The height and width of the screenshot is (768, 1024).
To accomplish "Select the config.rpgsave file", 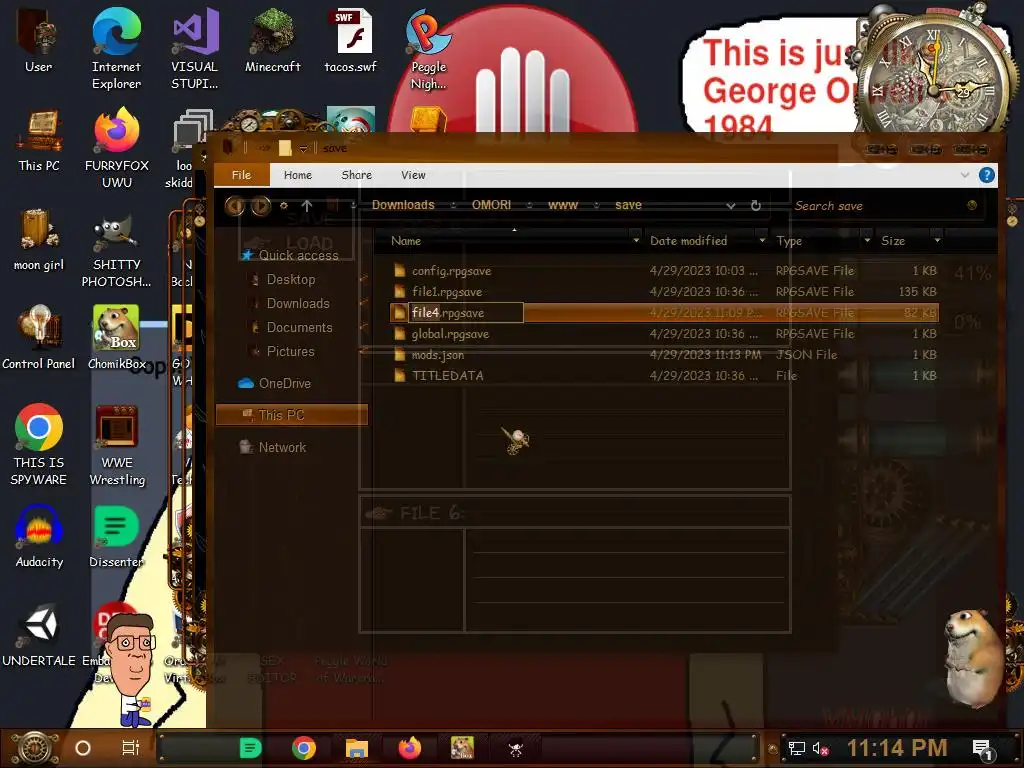I will pos(664,271).
